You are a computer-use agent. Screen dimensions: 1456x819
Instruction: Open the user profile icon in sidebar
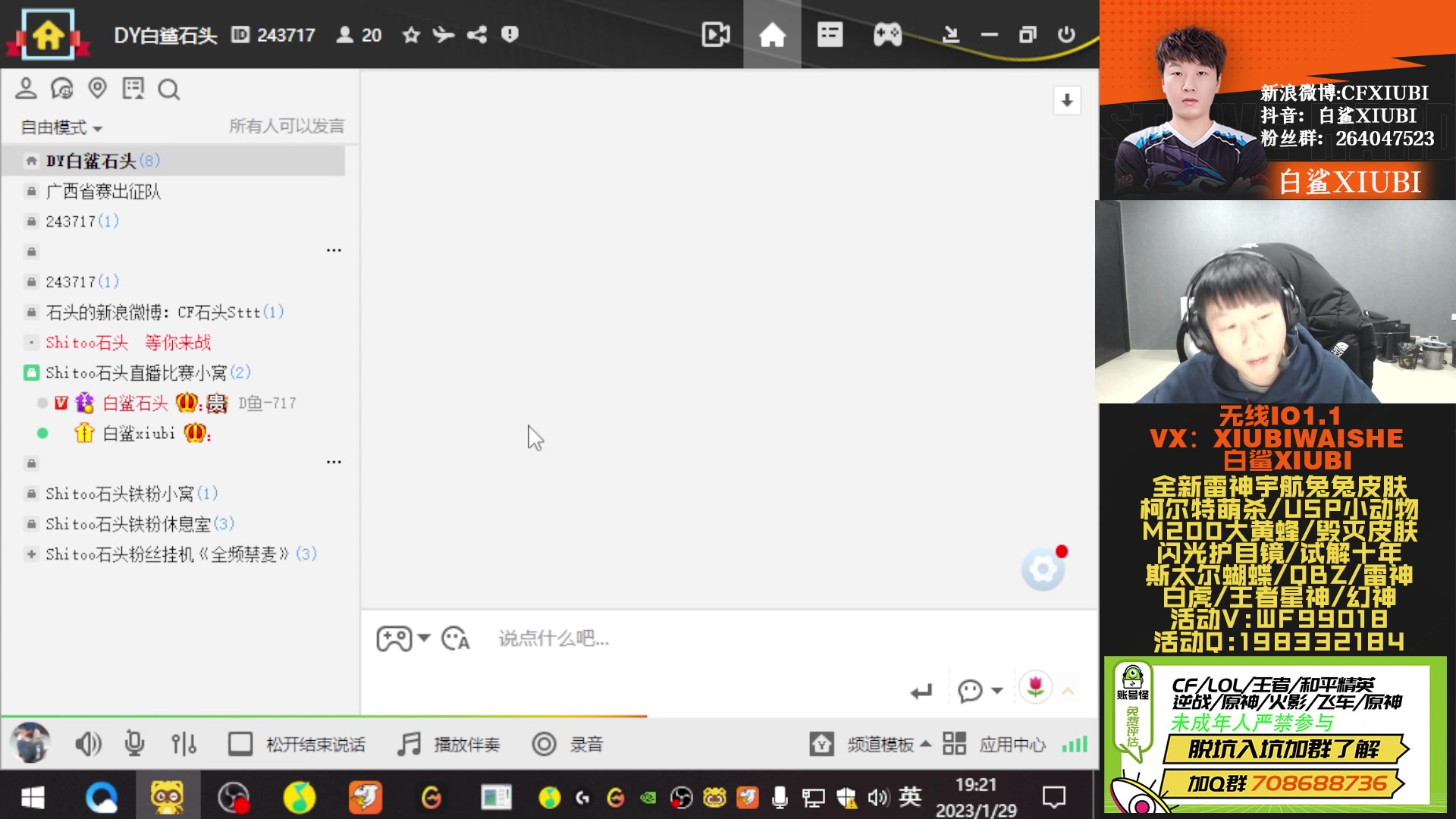click(x=26, y=89)
